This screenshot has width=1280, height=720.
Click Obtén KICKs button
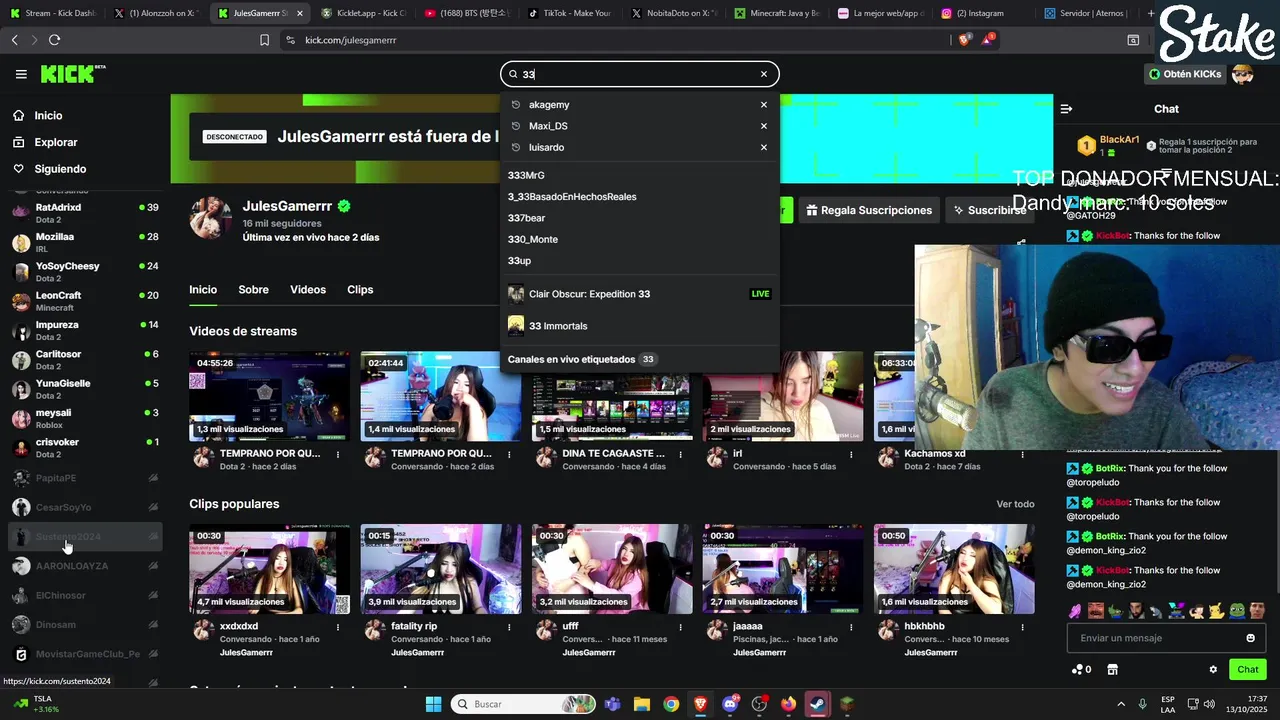(1184, 74)
